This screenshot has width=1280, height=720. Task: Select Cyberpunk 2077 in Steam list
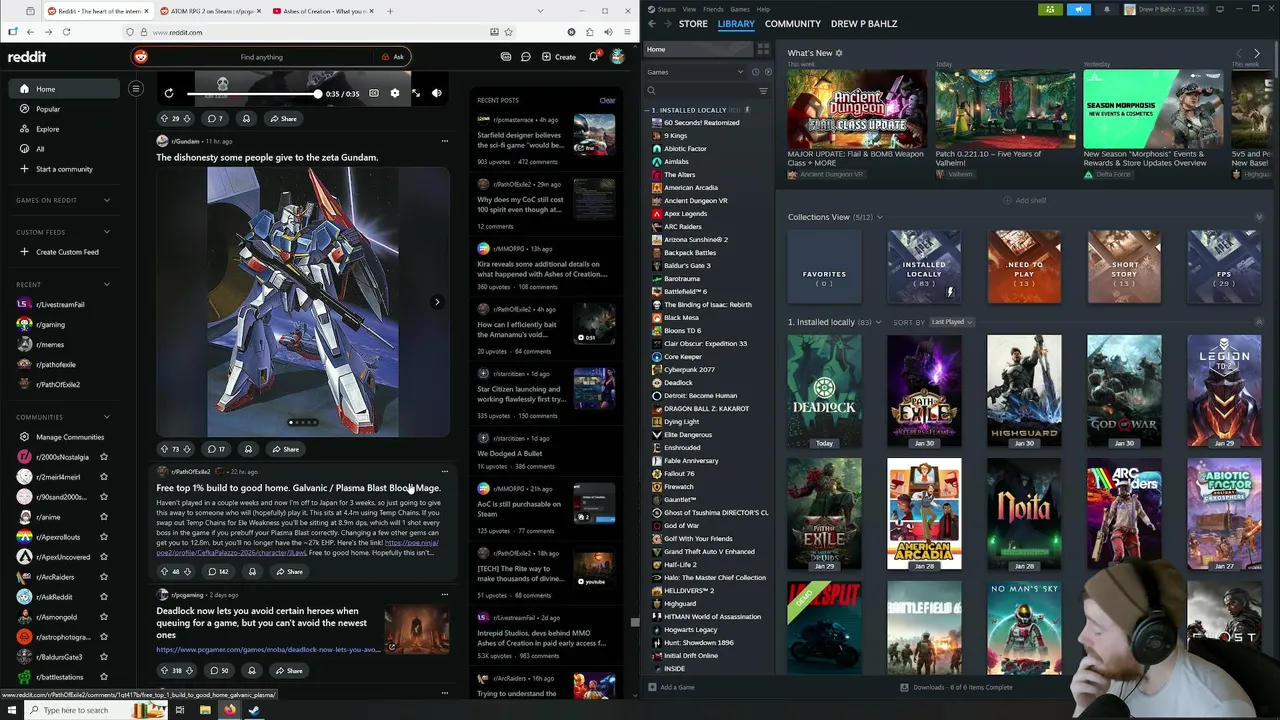coord(689,370)
